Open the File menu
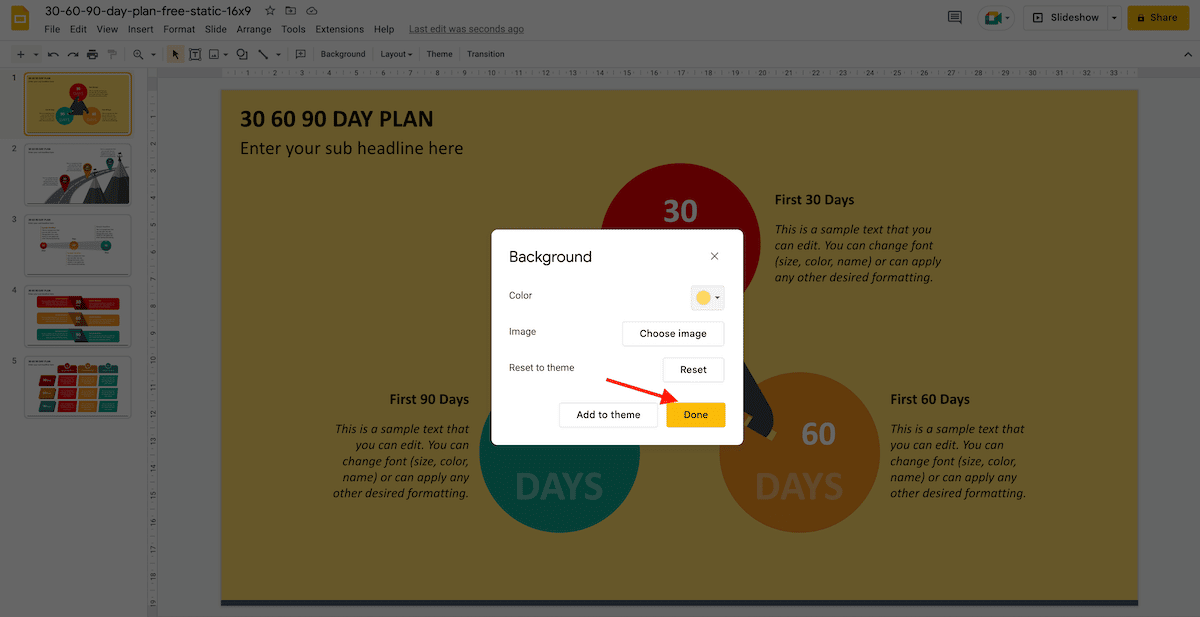 pos(52,29)
